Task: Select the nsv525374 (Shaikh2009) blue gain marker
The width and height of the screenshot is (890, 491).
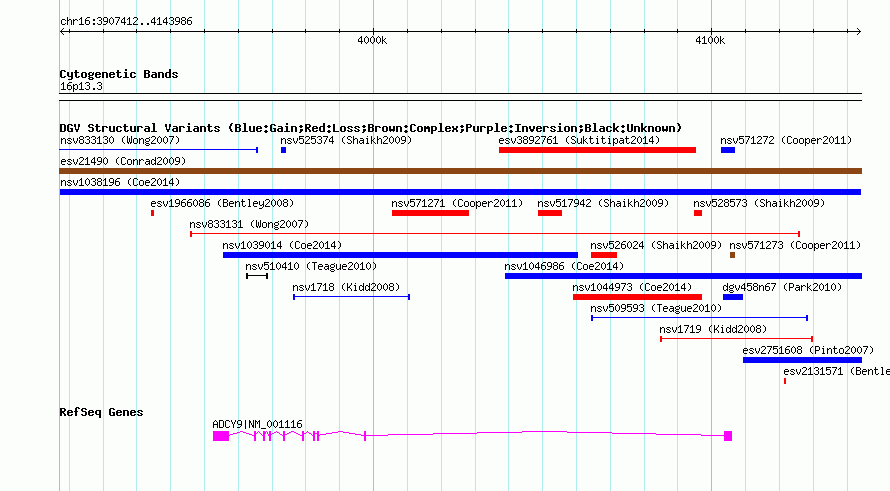Action: pyautogui.click(x=283, y=150)
